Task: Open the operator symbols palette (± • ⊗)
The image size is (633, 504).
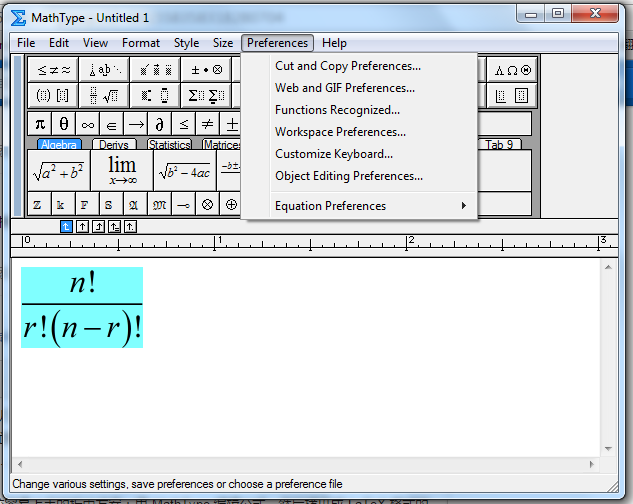Action: point(206,70)
